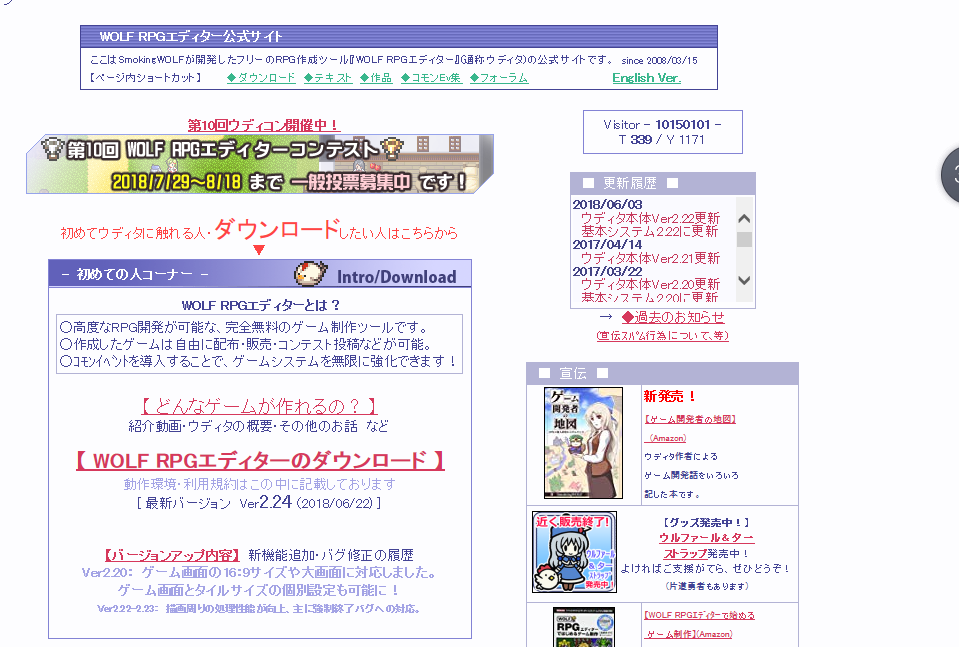Click the 新発売！ label
Screen dimensions: 959x647
click(x=669, y=396)
